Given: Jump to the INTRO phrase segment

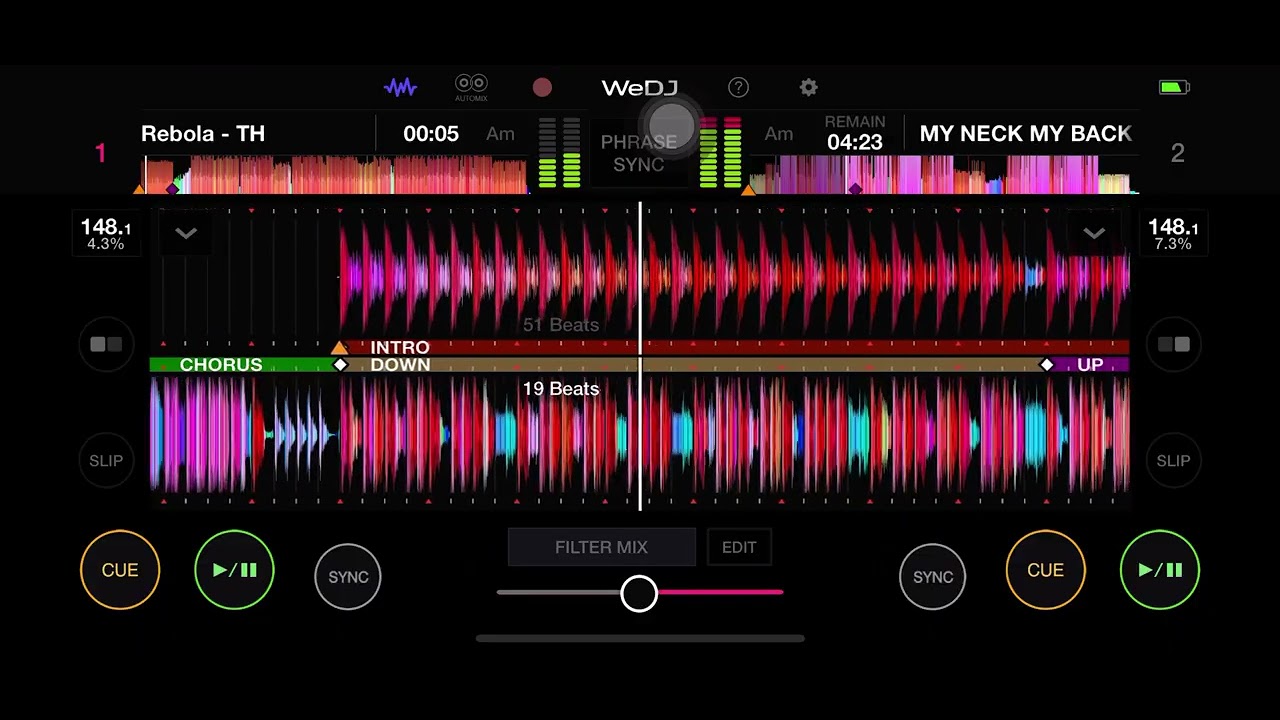Looking at the screenshot, I should click(735, 347).
